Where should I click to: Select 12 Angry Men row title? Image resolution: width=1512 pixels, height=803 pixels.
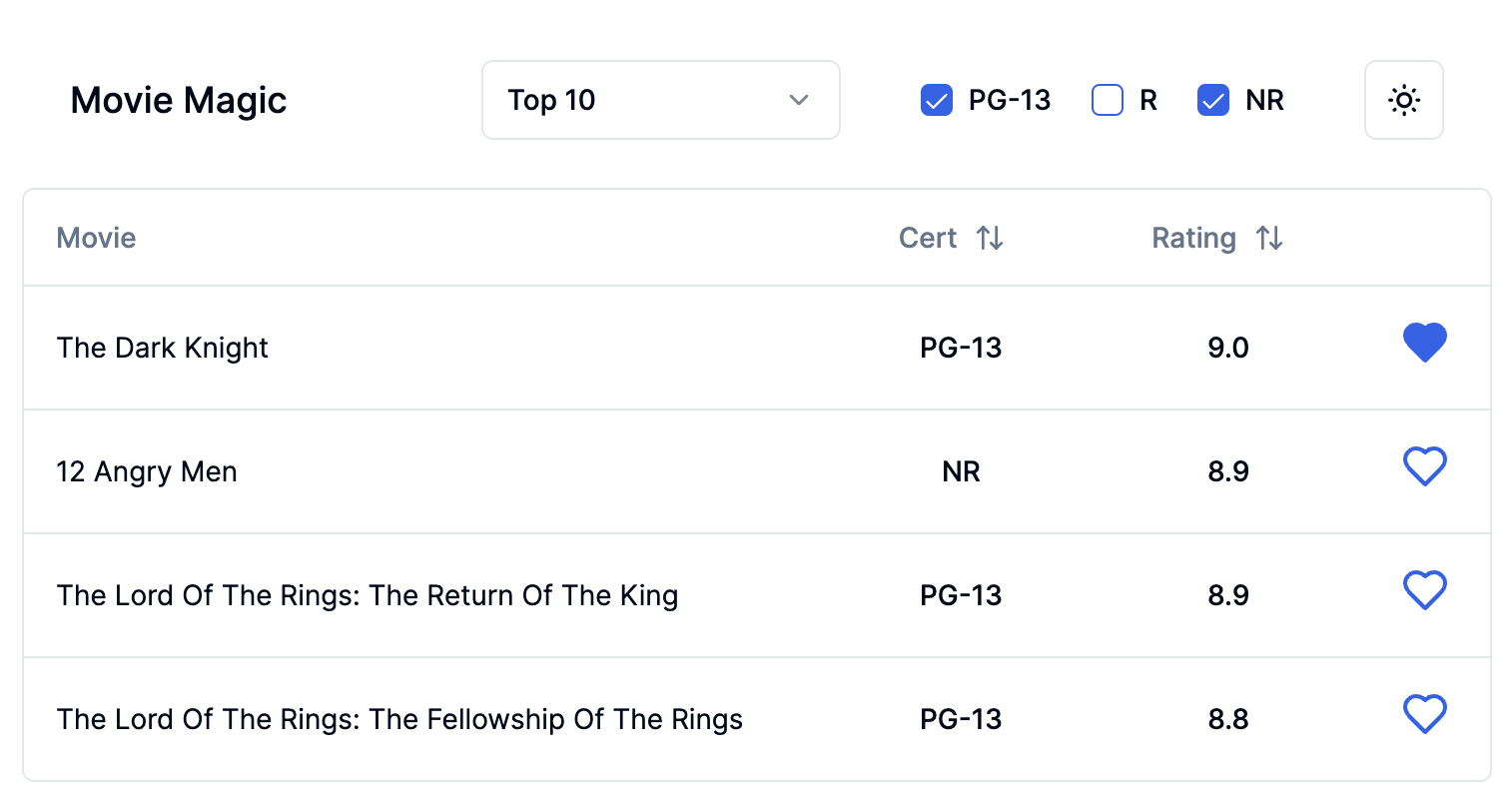(147, 471)
